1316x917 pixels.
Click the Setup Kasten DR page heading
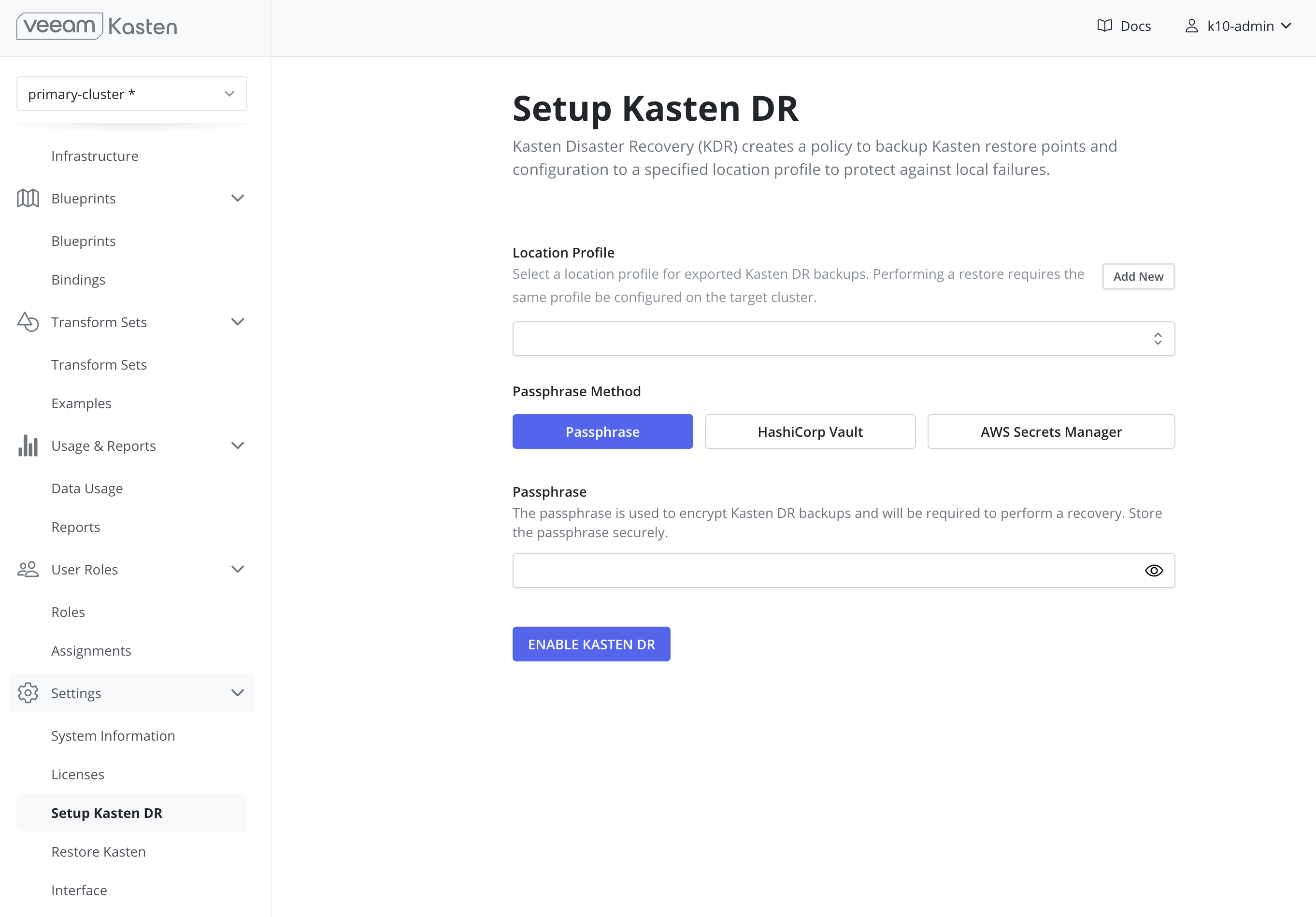pyautogui.click(x=655, y=108)
